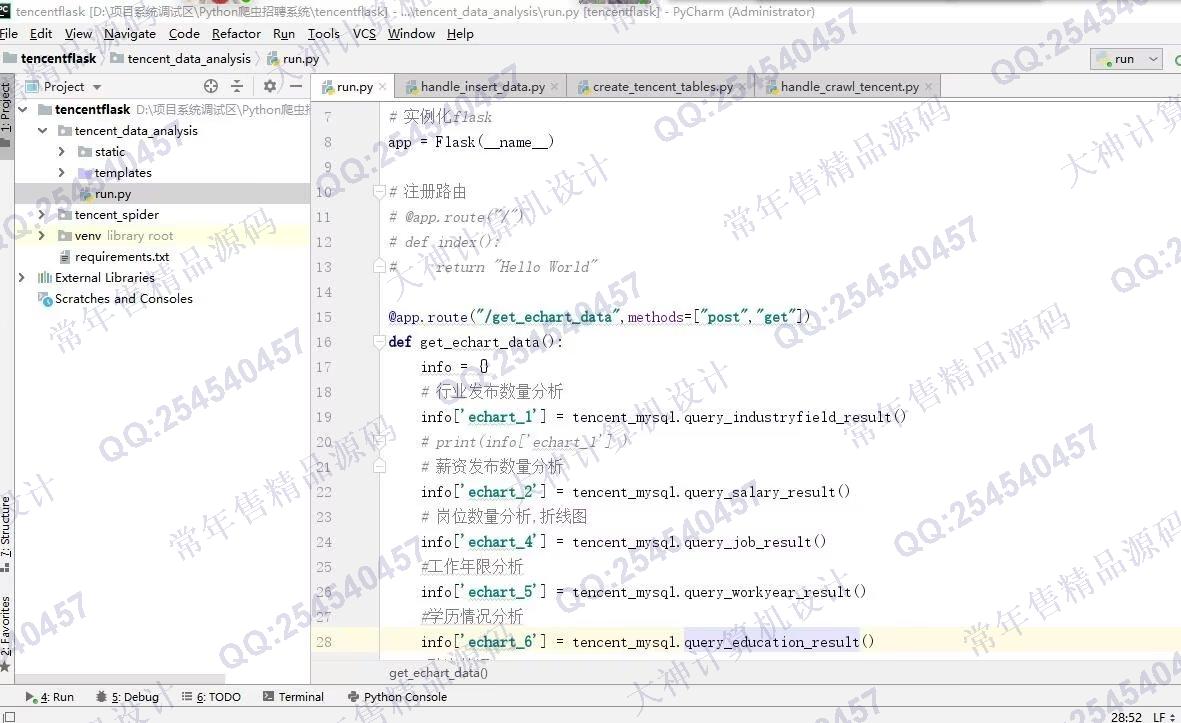This screenshot has width=1181, height=723.
Task: Collapse the tencentflask project root node
Action: coord(23,109)
